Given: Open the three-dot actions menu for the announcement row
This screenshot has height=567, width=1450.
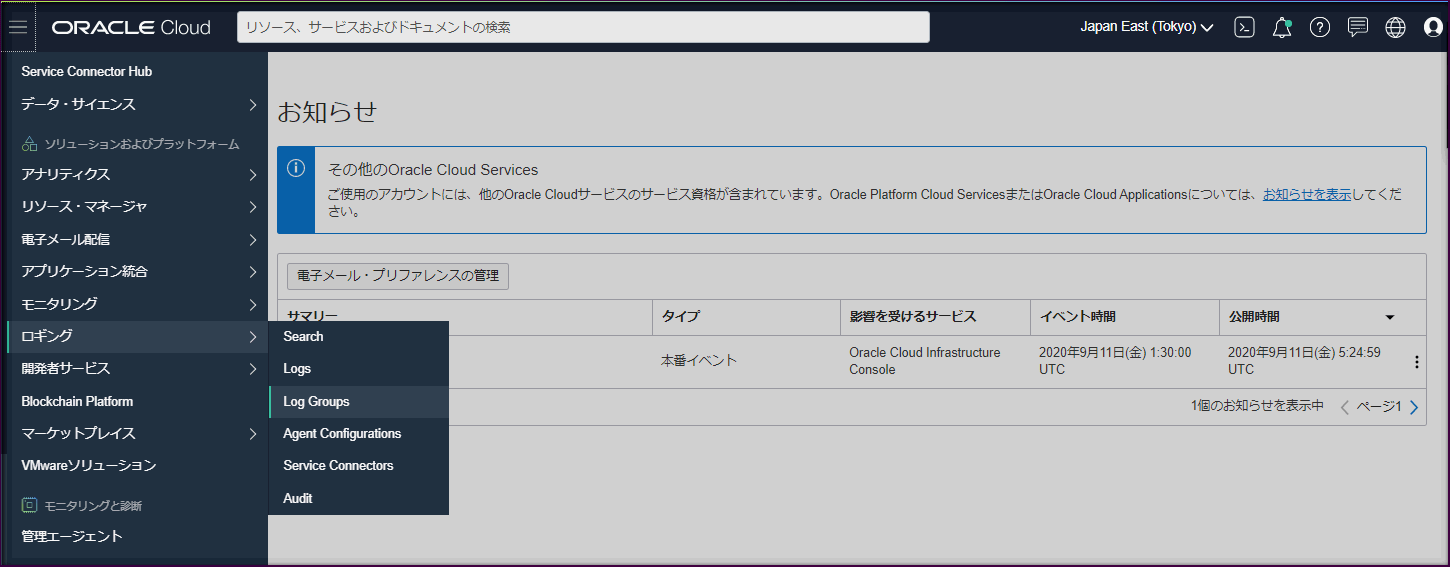Looking at the screenshot, I should pyautogui.click(x=1416, y=362).
